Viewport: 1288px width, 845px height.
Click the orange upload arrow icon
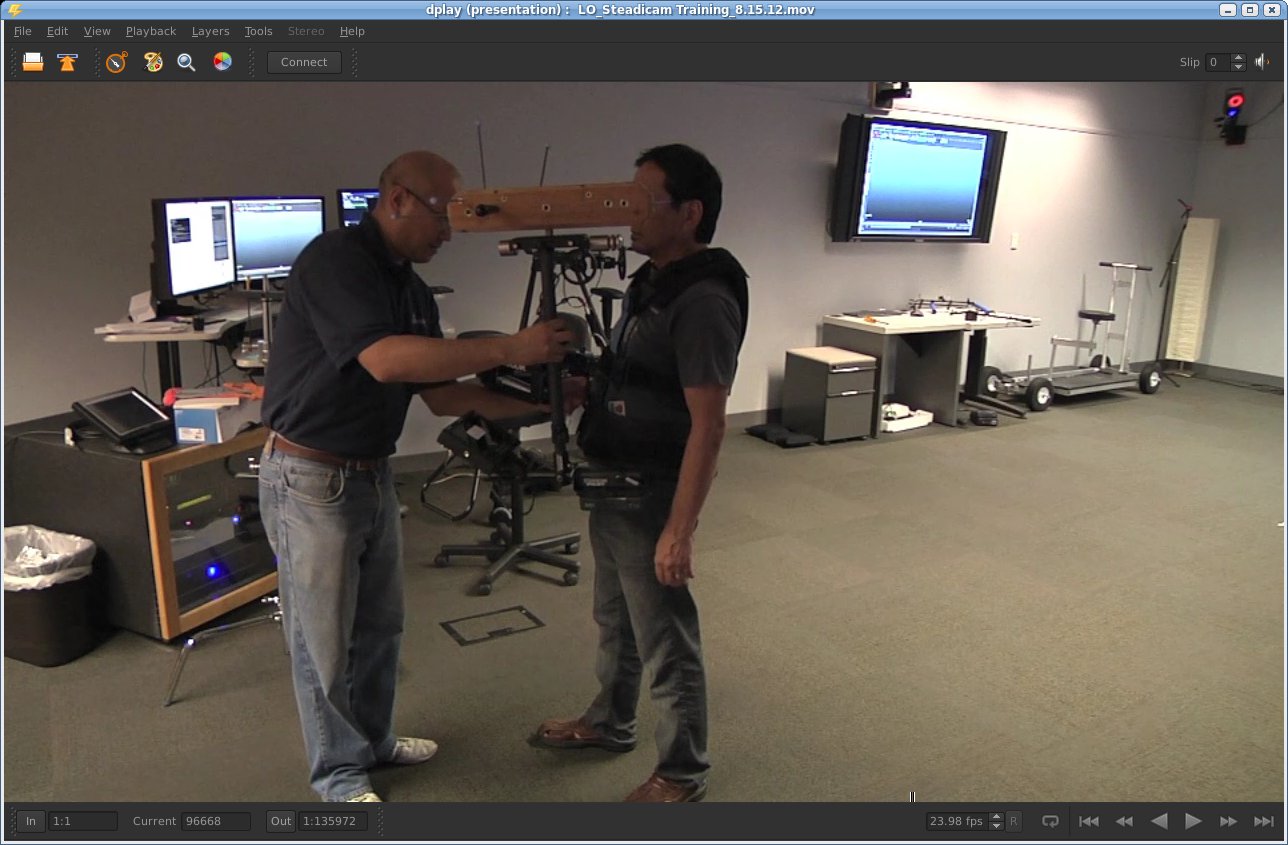pyautogui.click(x=67, y=62)
